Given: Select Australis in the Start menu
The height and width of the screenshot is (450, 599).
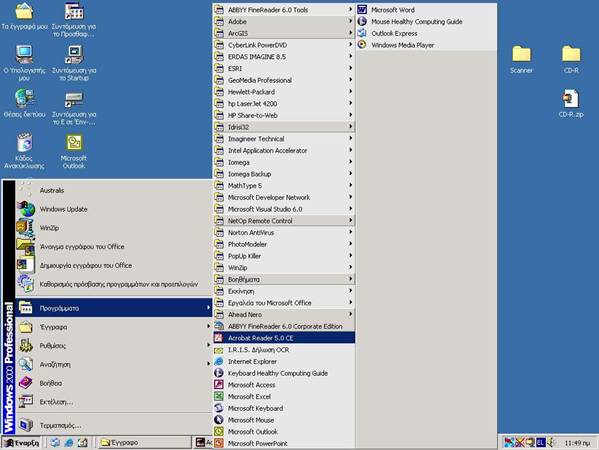Looking at the screenshot, I should coord(114,190).
